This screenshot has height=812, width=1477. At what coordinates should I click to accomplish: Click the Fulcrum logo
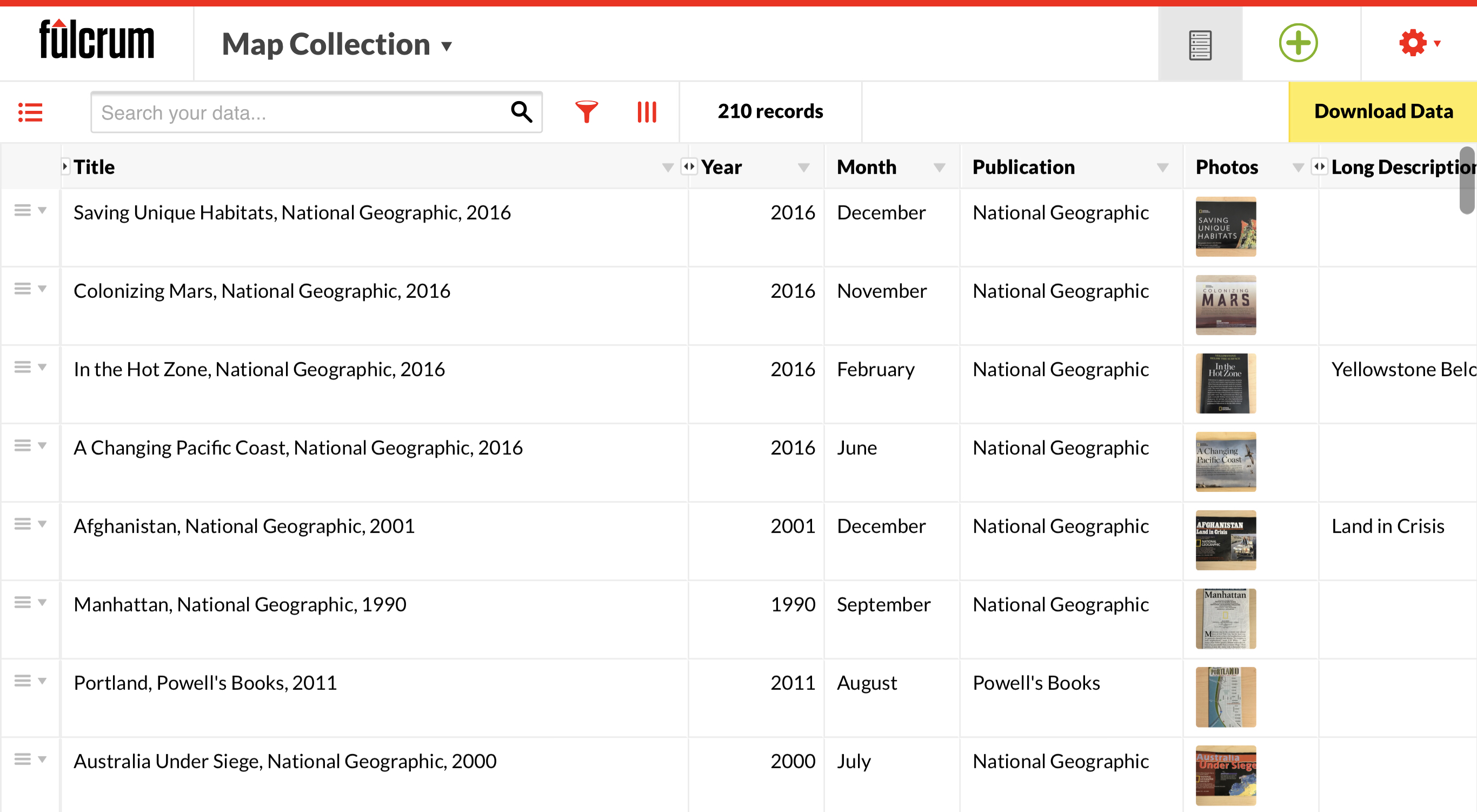click(x=96, y=39)
